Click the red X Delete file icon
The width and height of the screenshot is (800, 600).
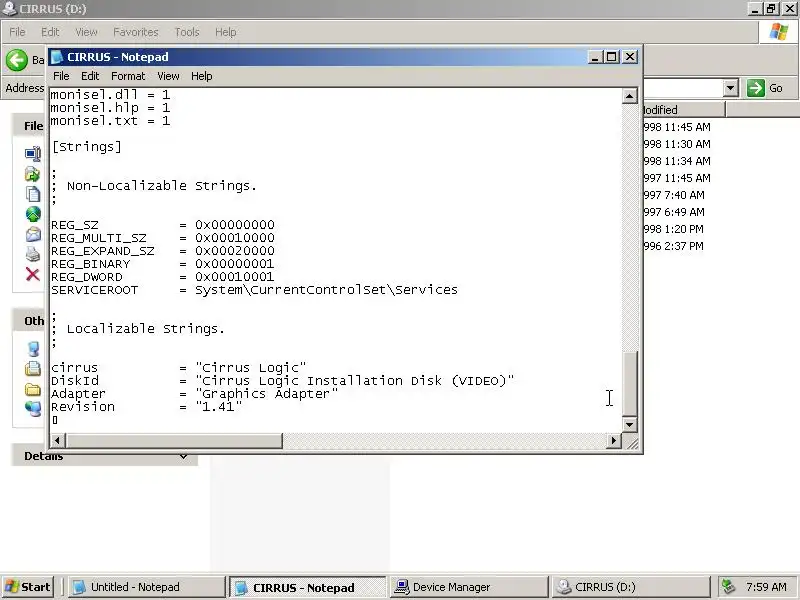click(33, 274)
